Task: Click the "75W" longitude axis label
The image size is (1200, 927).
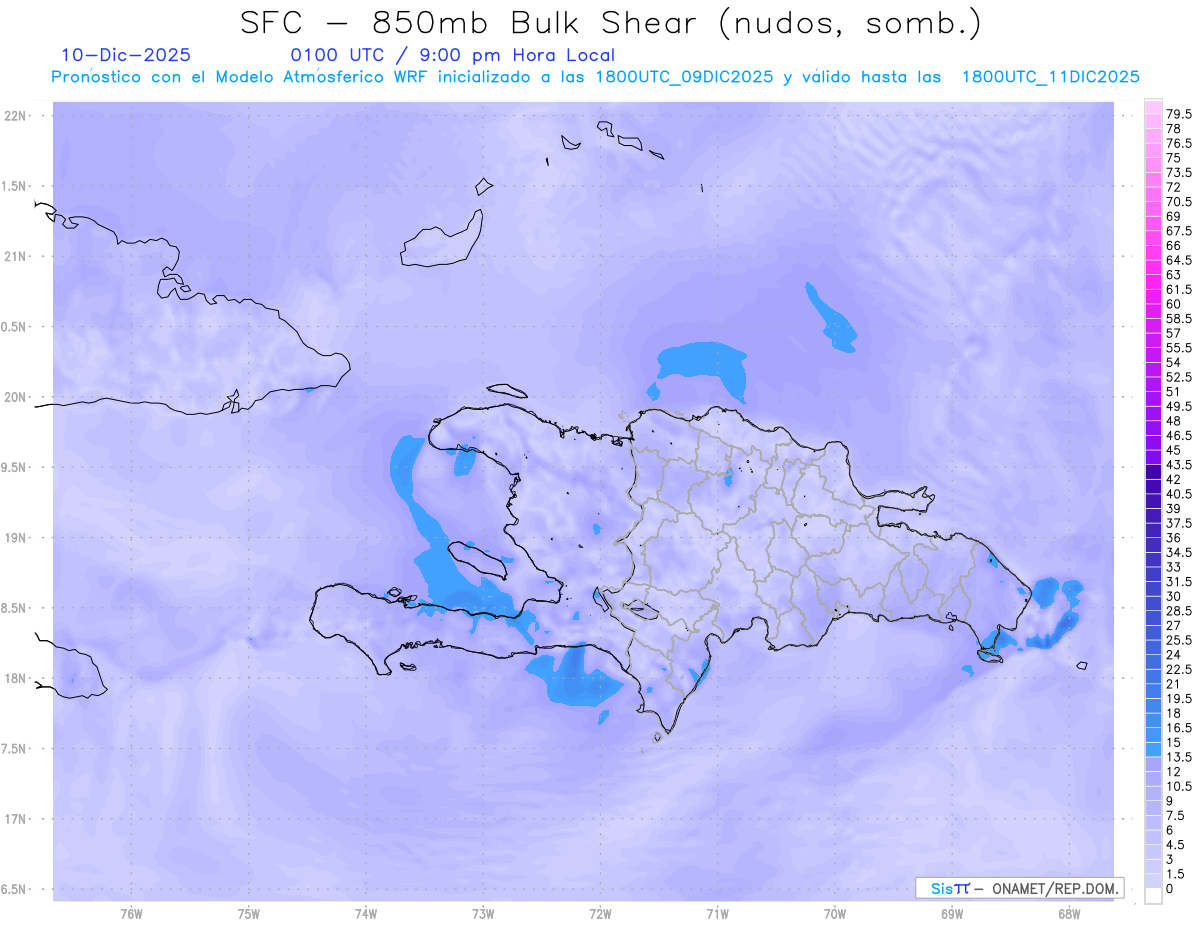Action: coord(249,913)
